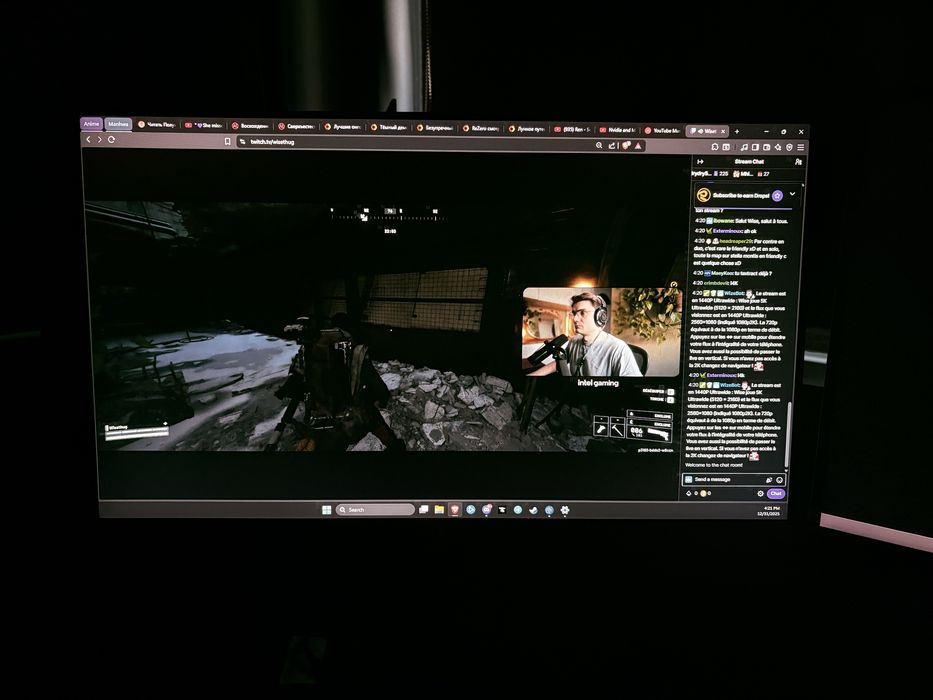The width and height of the screenshot is (933, 700).
Task: Open the streamer webcam overlay in the video
Action: (602, 332)
